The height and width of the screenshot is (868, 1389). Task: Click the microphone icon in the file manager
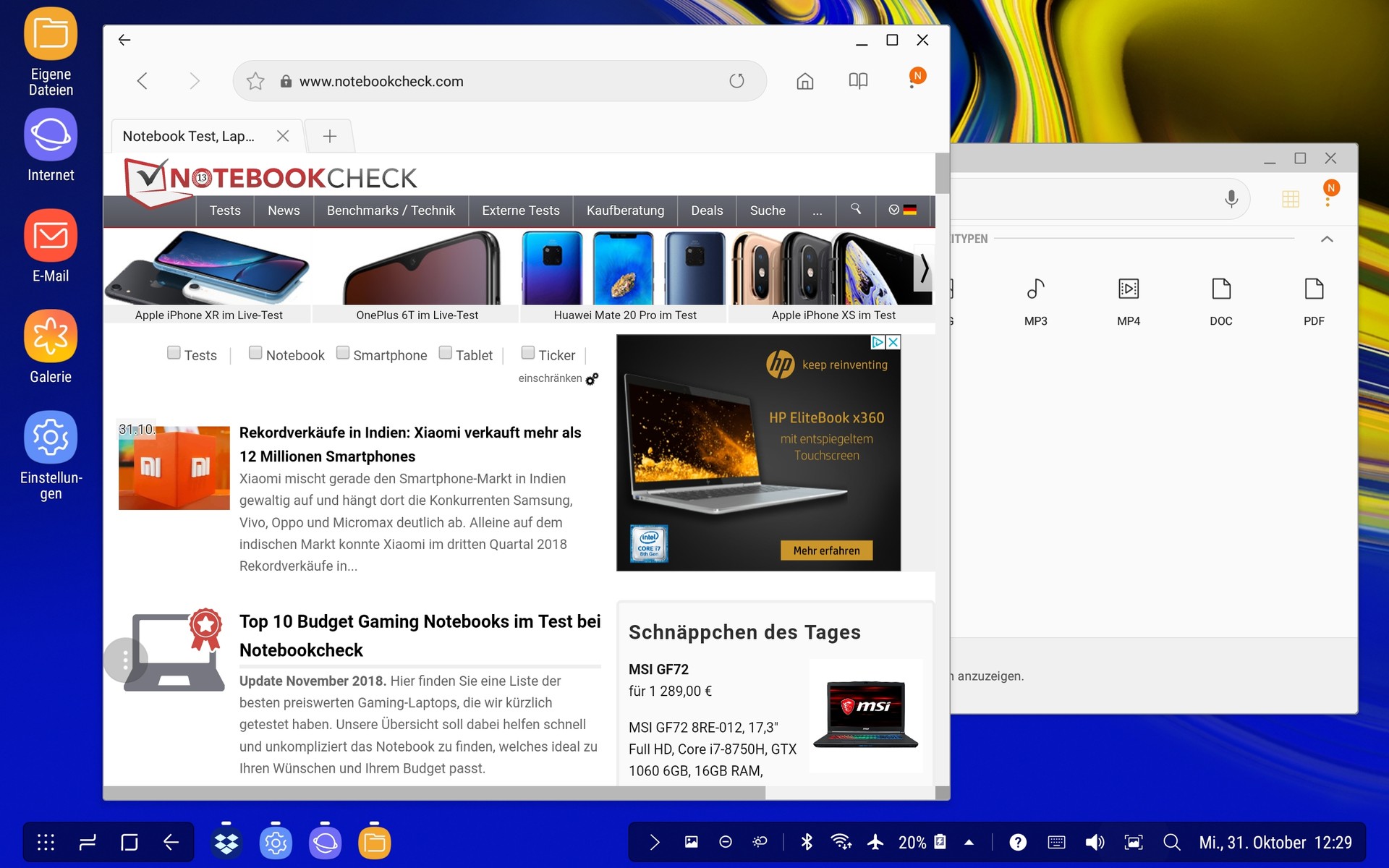[1231, 199]
